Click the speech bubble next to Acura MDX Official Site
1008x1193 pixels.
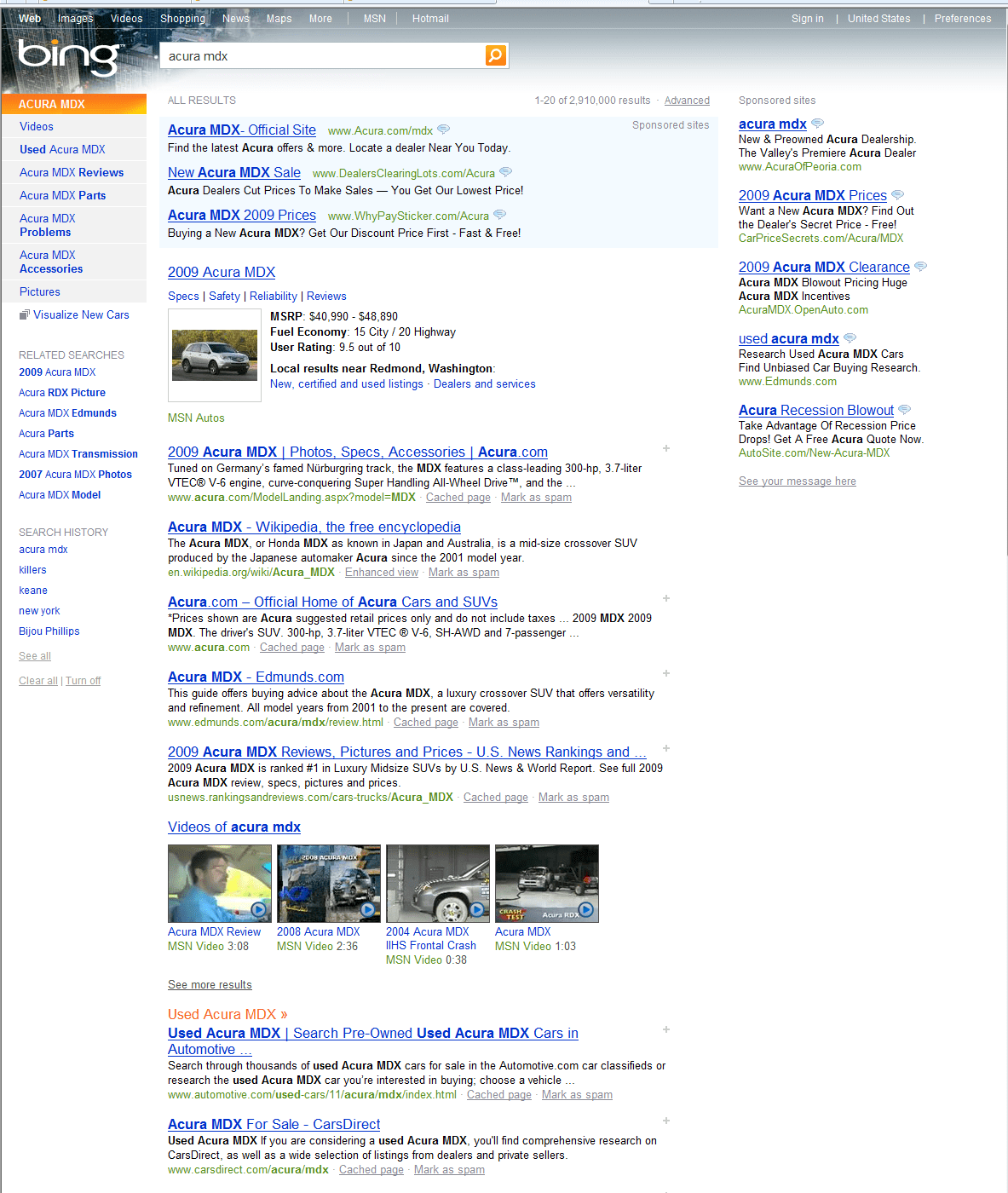coord(443,129)
